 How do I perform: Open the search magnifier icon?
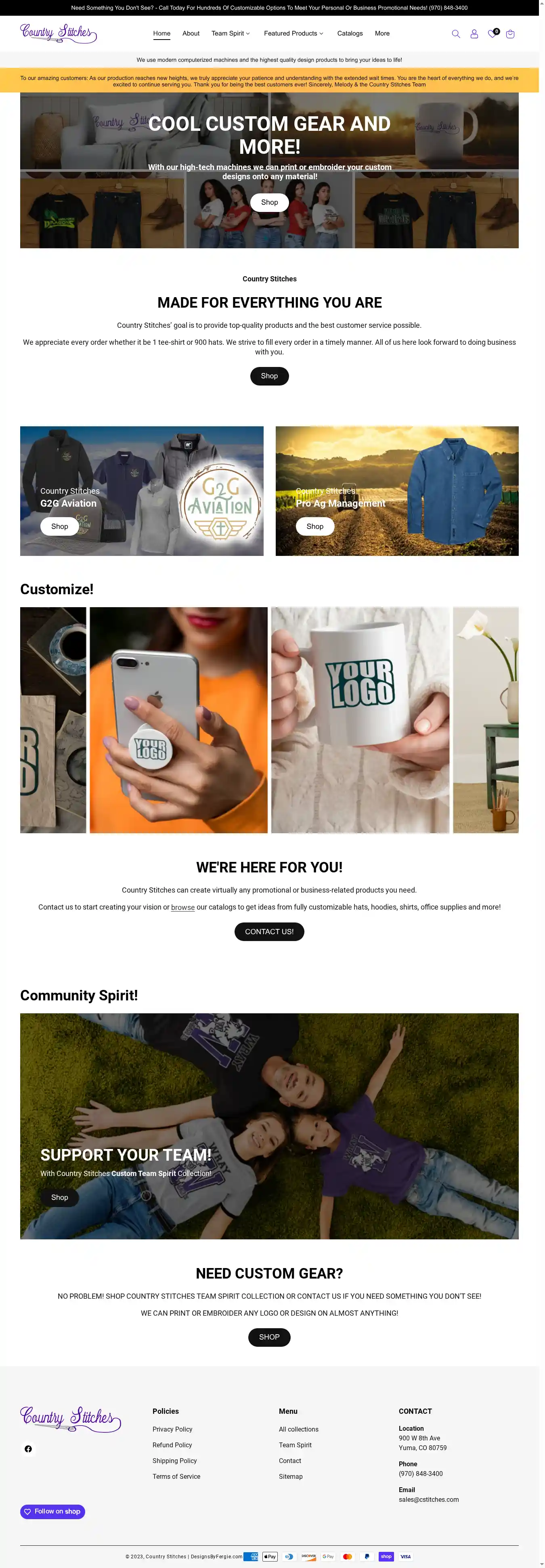pyautogui.click(x=455, y=34)
